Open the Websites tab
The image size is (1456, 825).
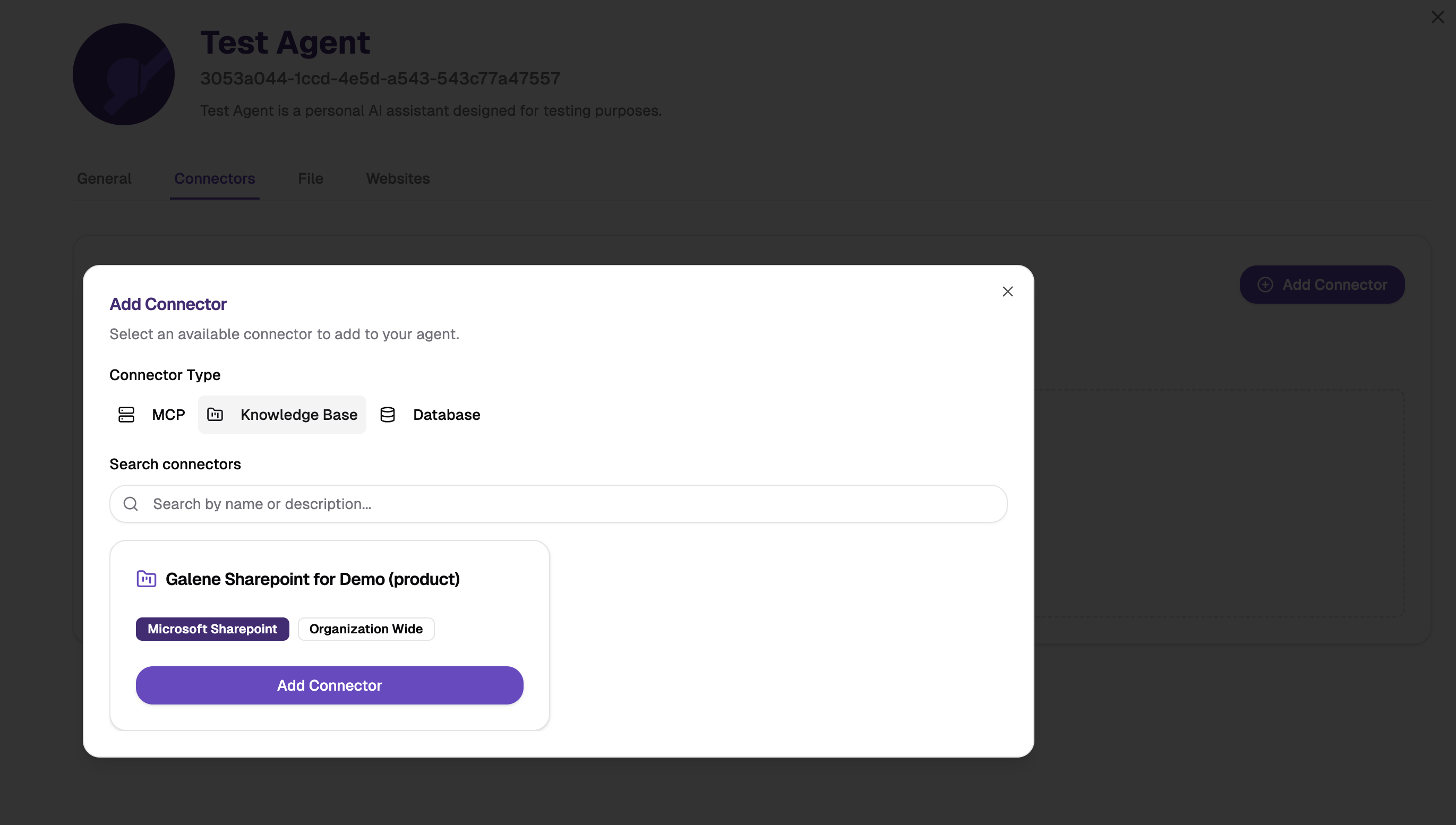coord(398,178)
